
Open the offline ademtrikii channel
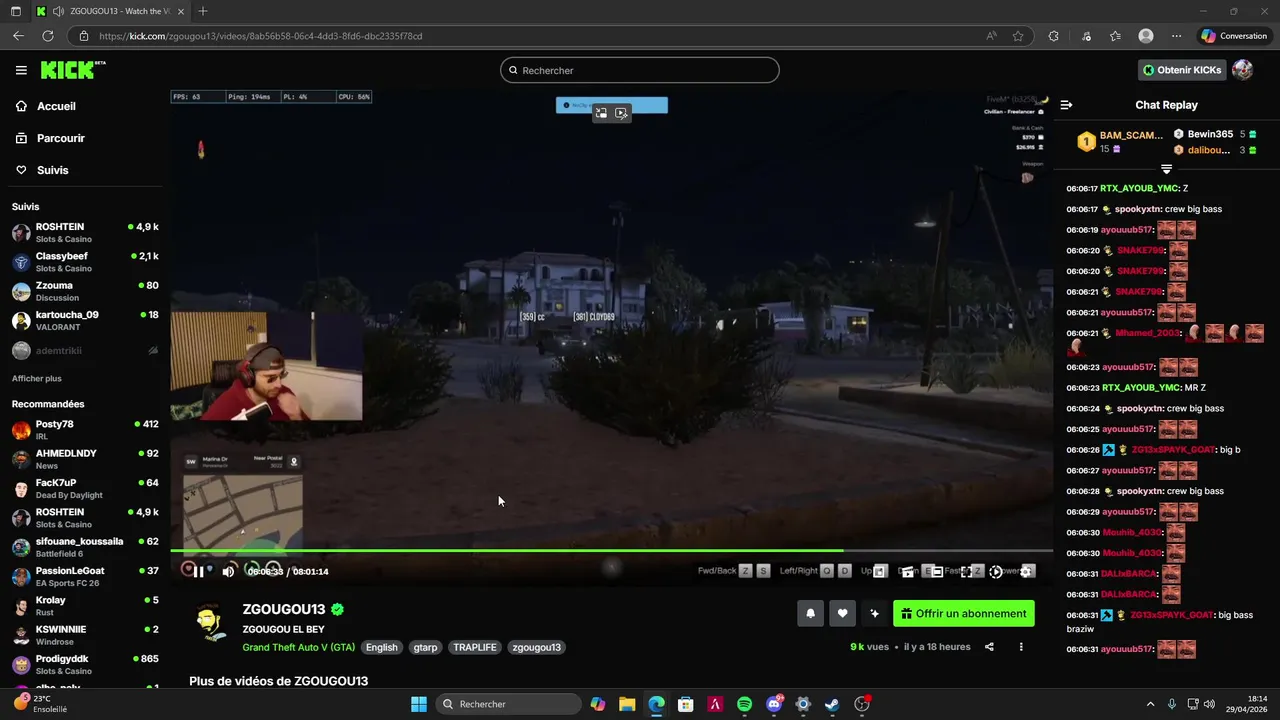coord(85,351)
